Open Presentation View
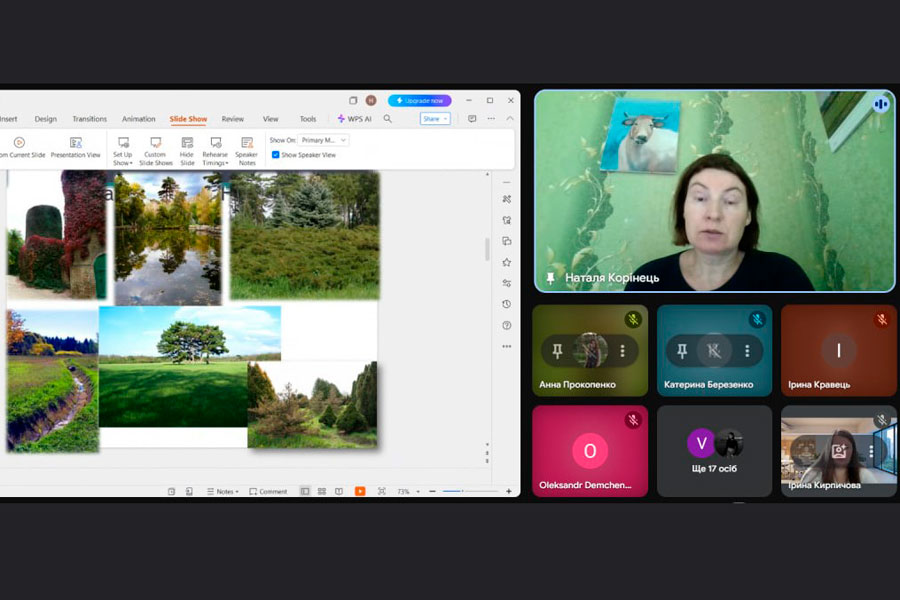This screenshot has height=600, width=900. point(75,148)
